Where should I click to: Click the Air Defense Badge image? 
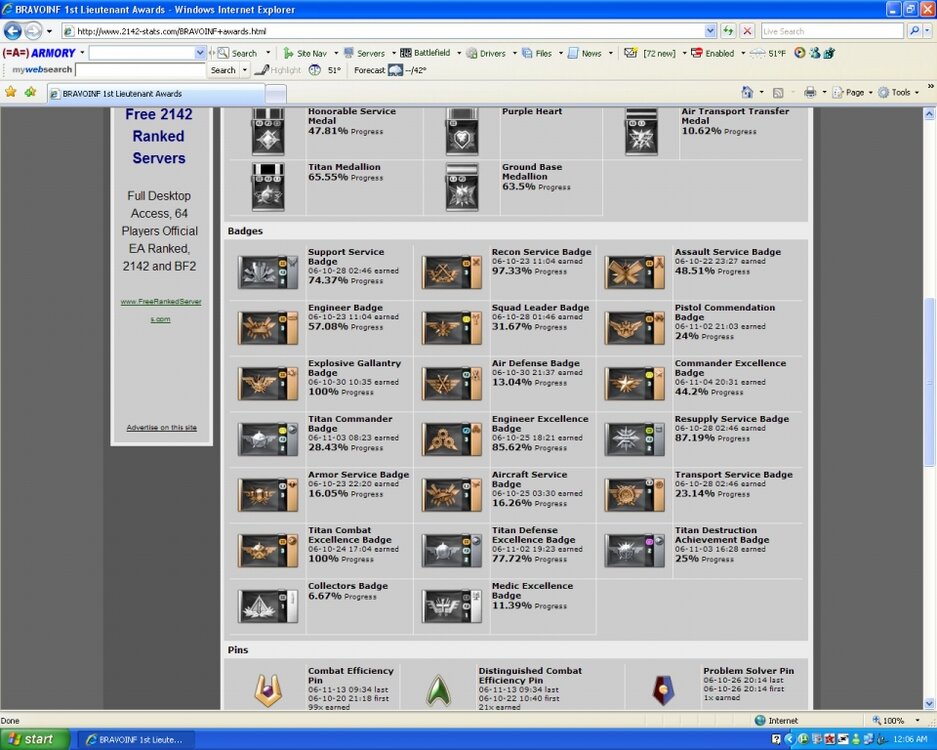click(x=451, y=383)
